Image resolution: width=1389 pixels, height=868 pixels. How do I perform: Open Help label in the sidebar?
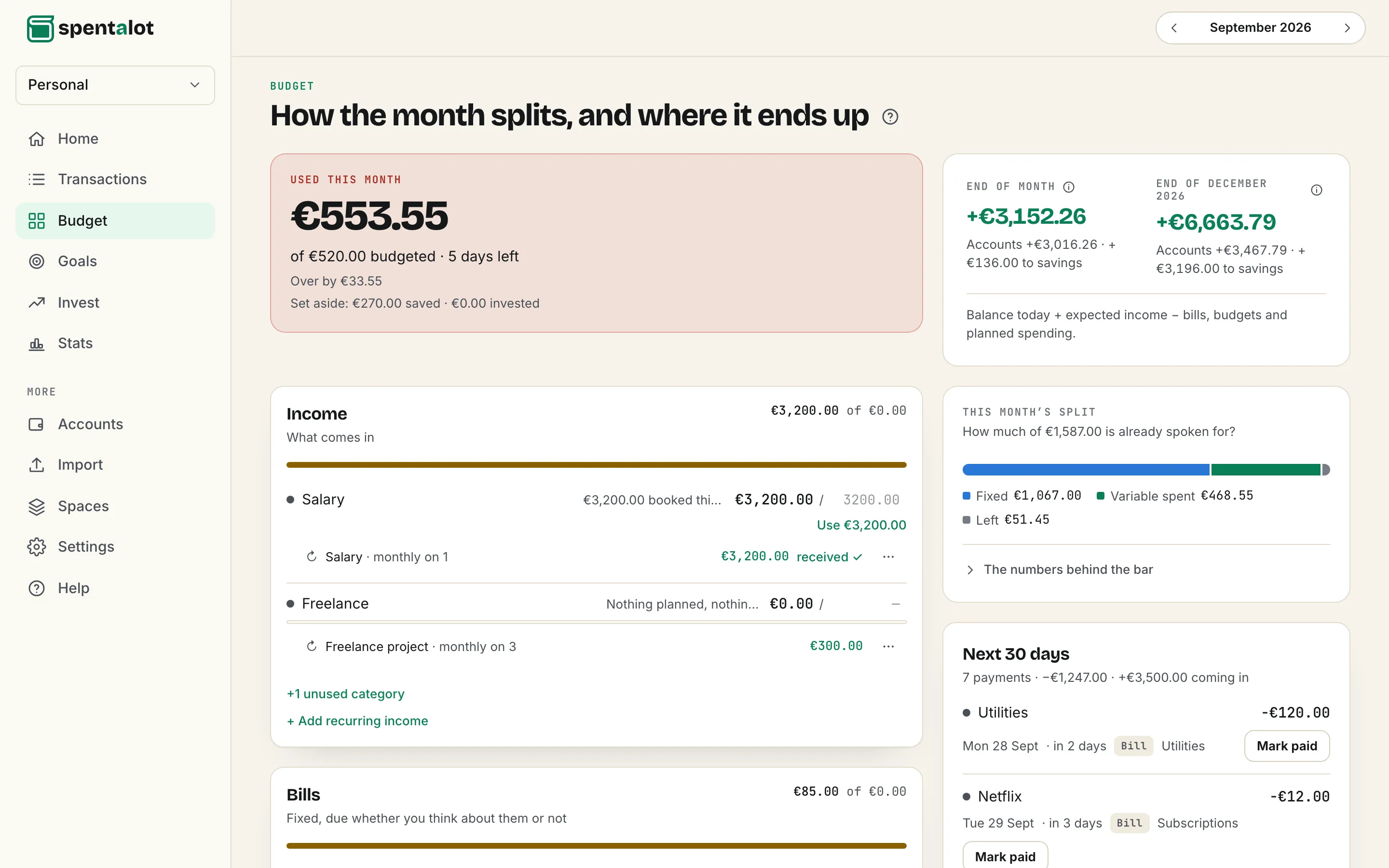(73, 588)
